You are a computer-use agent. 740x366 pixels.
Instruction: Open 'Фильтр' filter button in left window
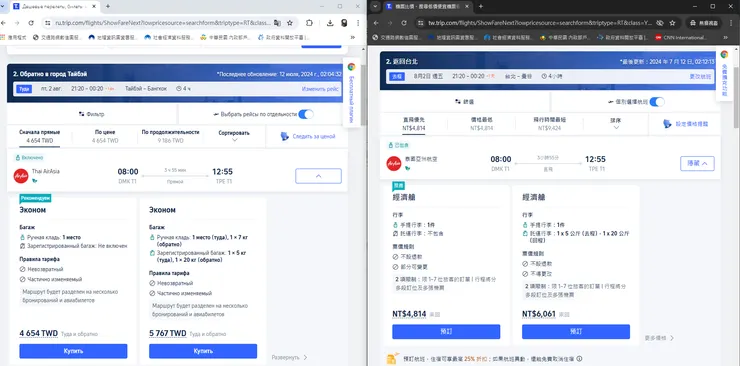[x=92, y=114]
